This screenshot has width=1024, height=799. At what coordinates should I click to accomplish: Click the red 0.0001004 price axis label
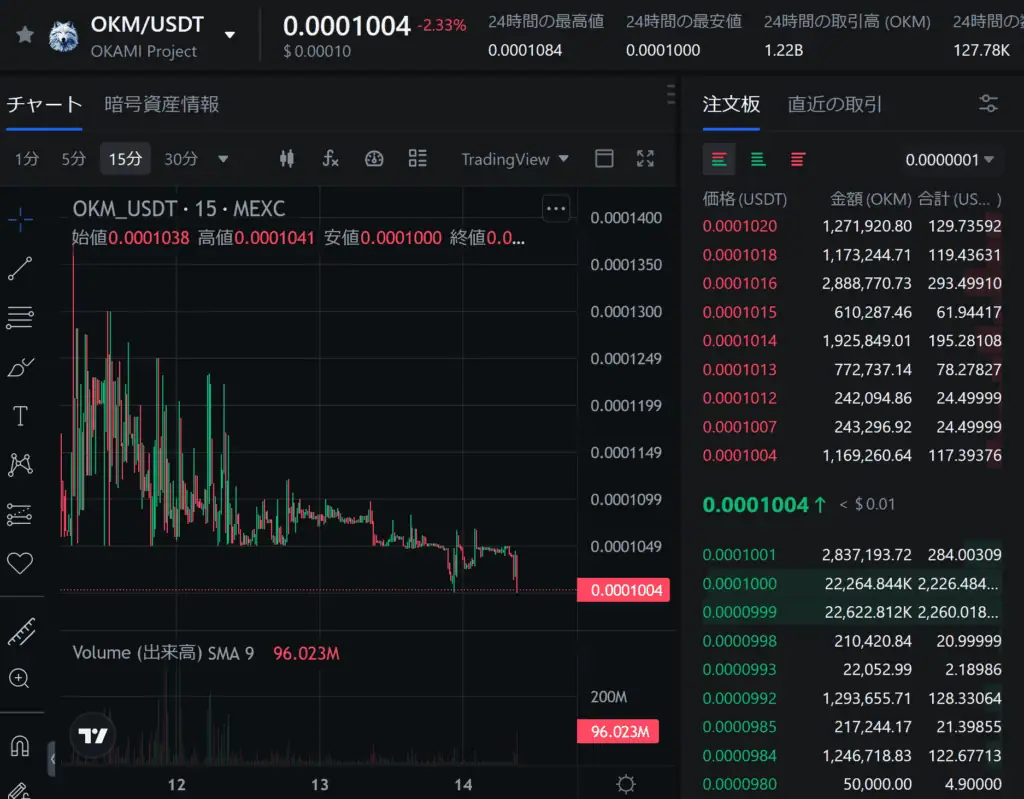pyautogui.click(x=624, y=590)
